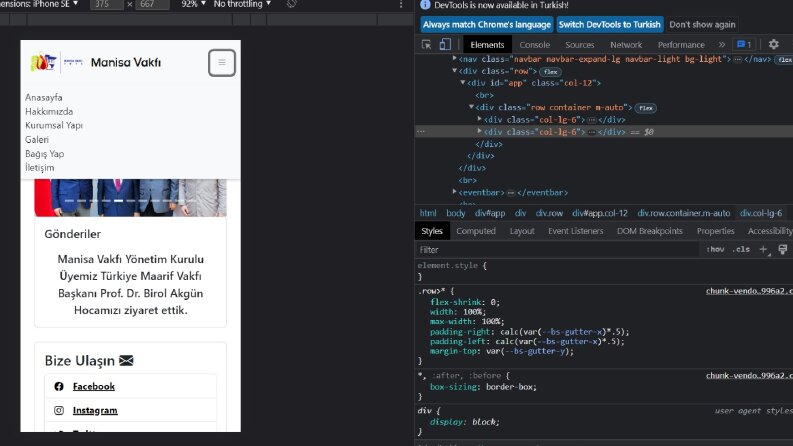Toggle the :hov element state panel
The width and height of the screenshot is (793, 446).
715,249
